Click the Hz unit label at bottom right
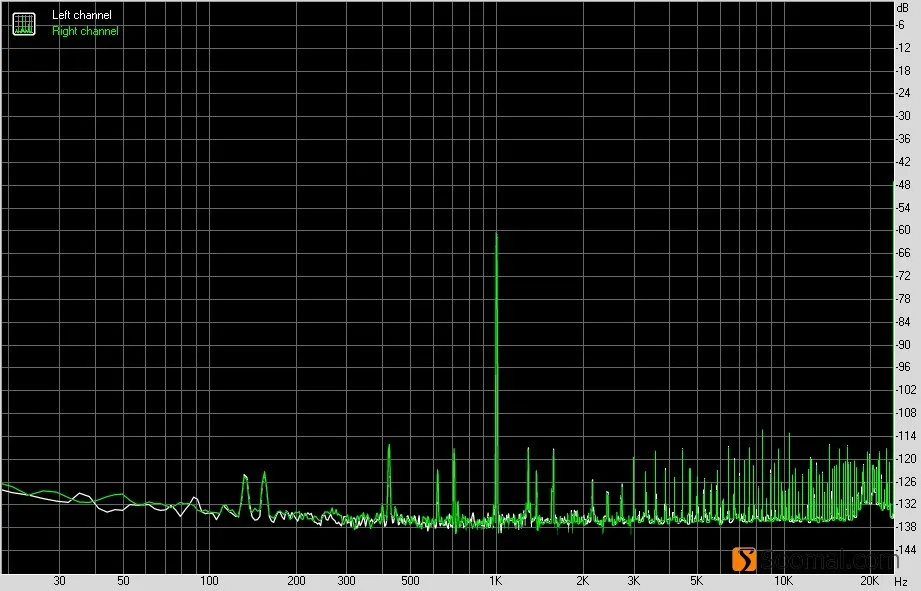 (902, 582)
